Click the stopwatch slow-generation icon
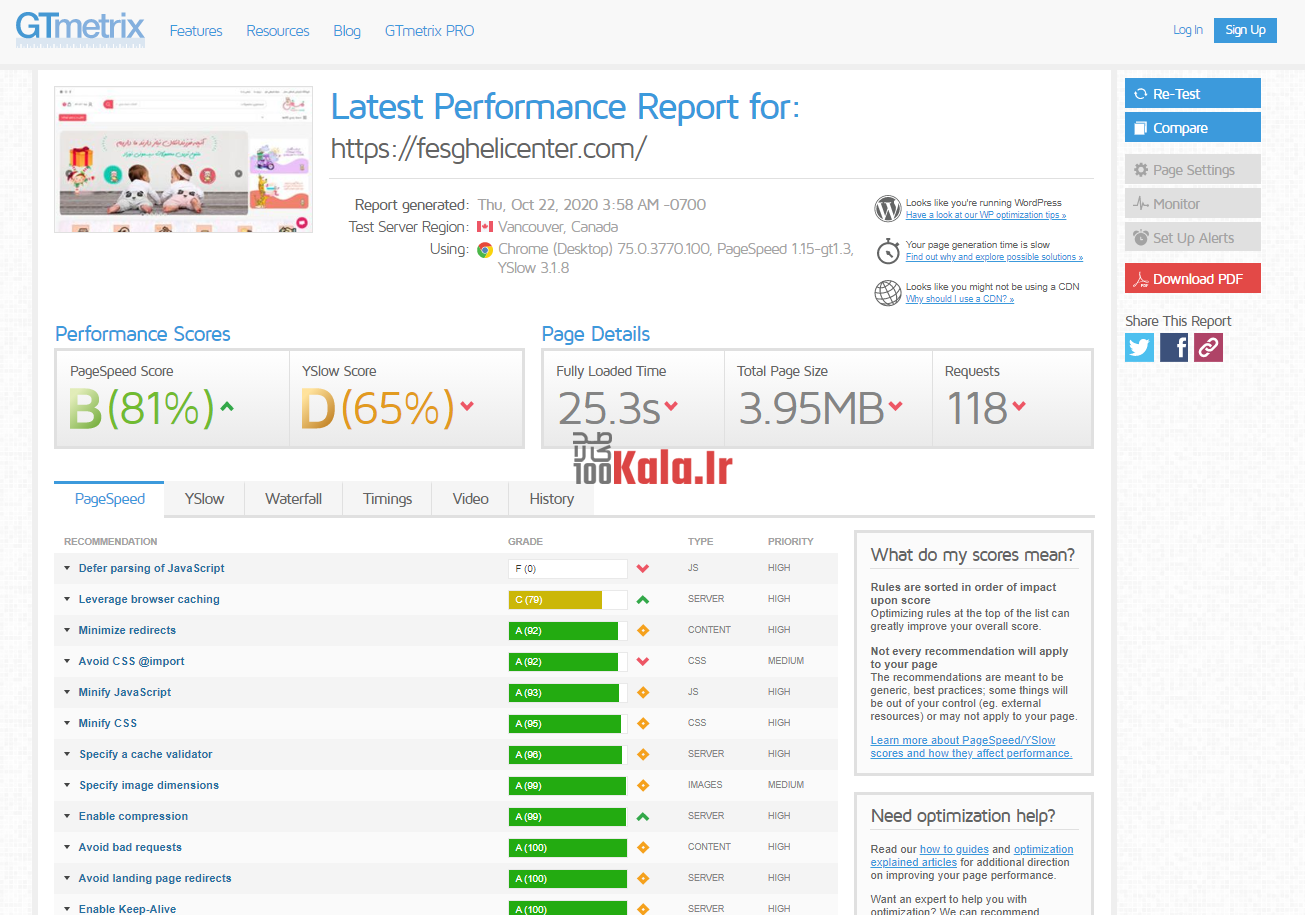This screenshot has width=1305, height=915. coord(888,251)
